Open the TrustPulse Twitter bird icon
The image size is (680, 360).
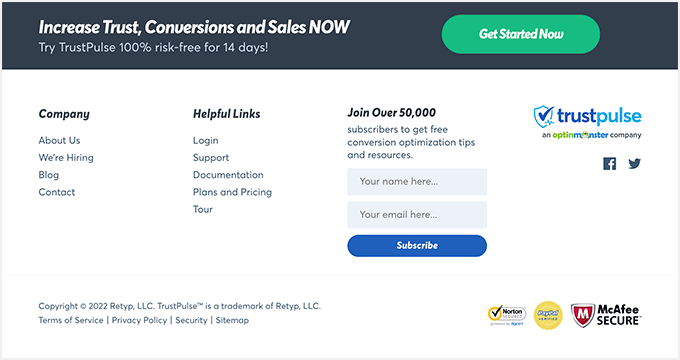tap(634, 164)
